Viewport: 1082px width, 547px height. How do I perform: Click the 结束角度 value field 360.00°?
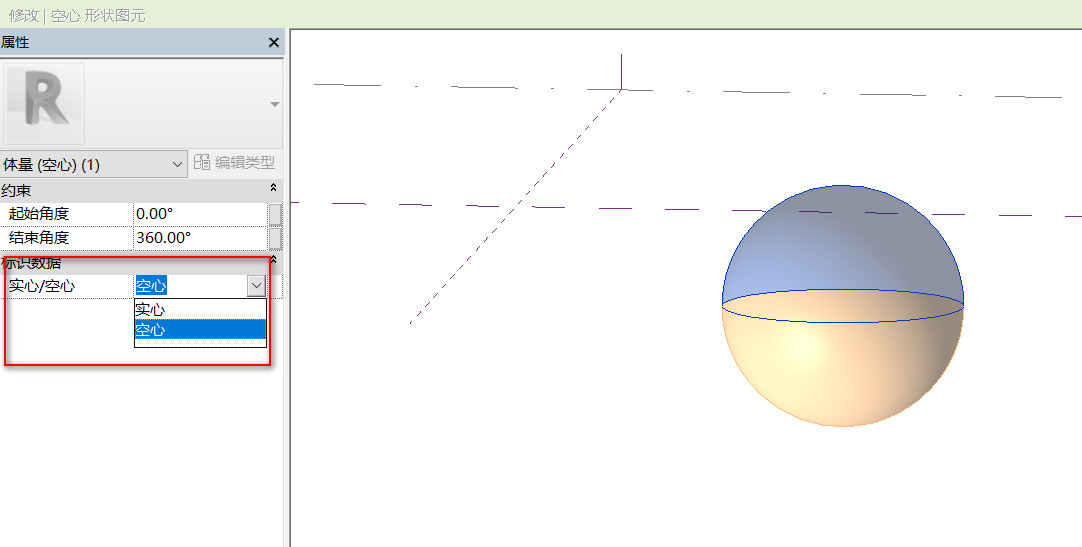(x=200, y=238)
